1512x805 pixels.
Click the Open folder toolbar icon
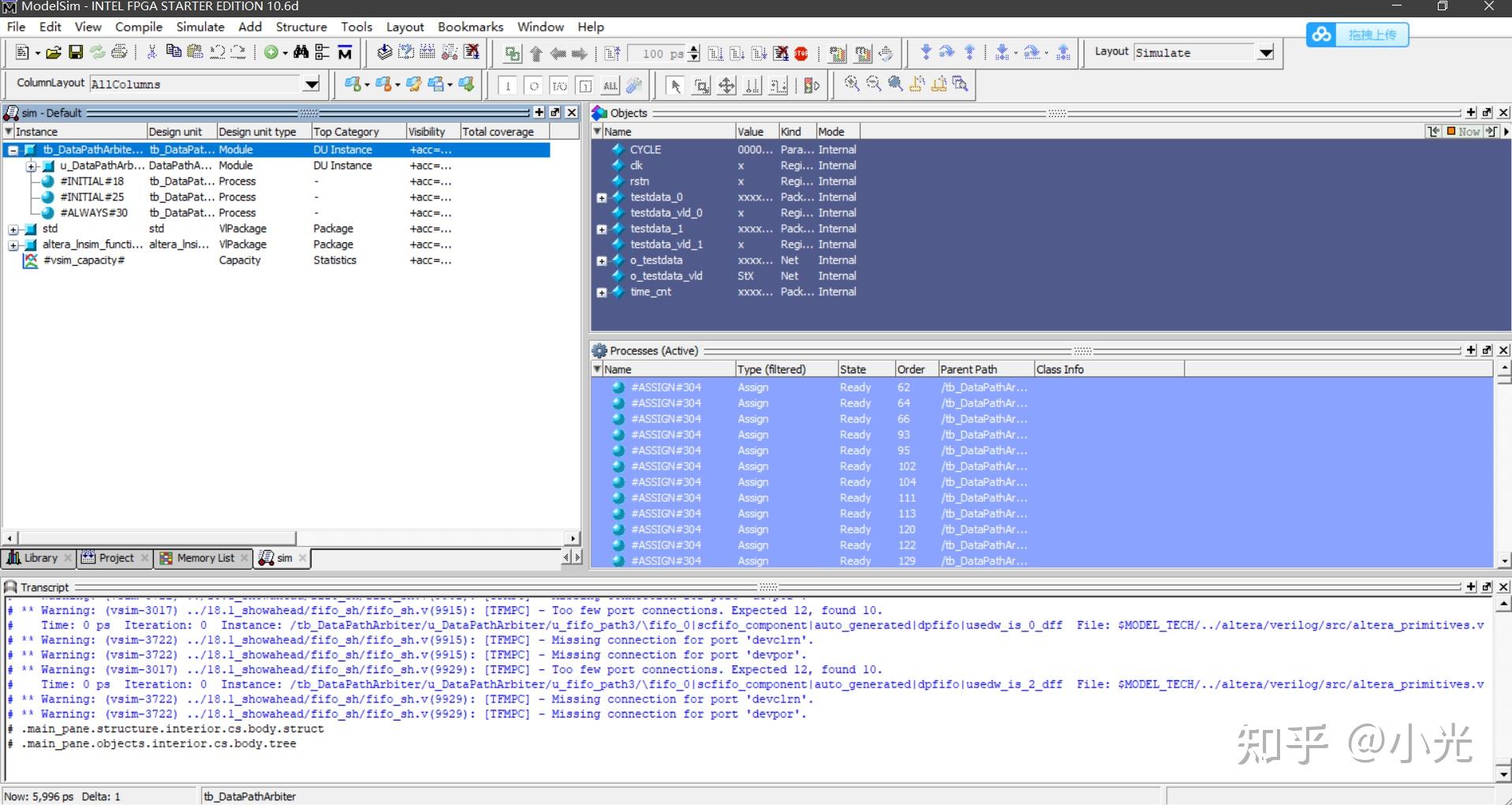pyautogui.click(x=54, y=53)
